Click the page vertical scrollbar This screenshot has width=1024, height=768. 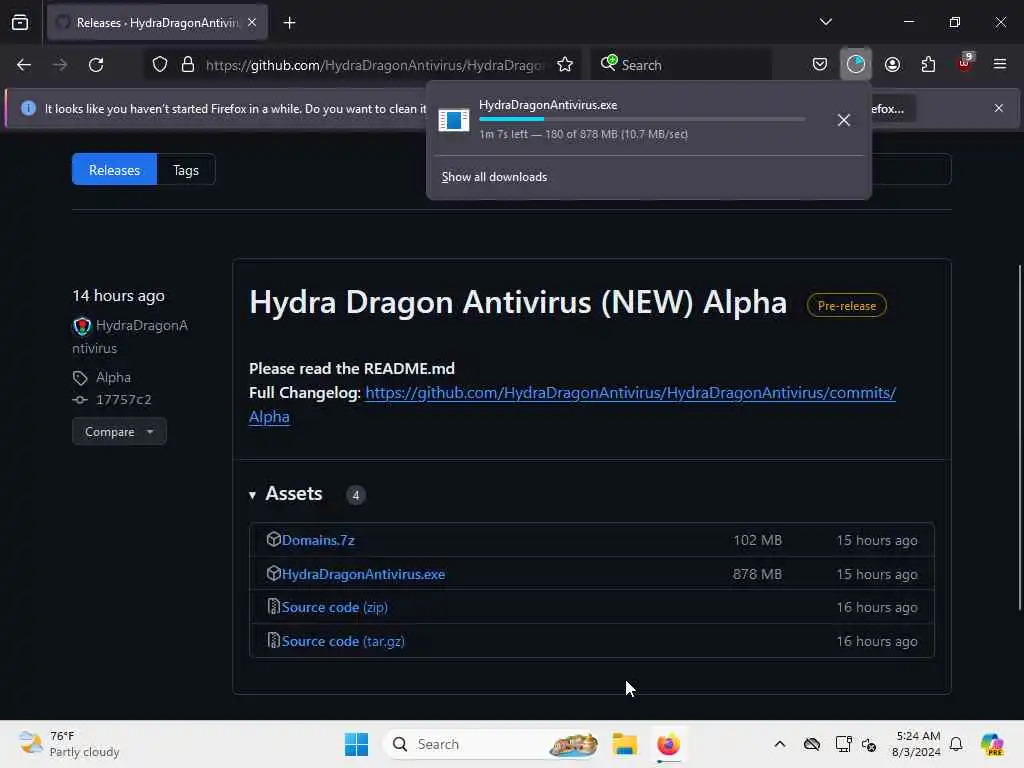(1019, 438)
